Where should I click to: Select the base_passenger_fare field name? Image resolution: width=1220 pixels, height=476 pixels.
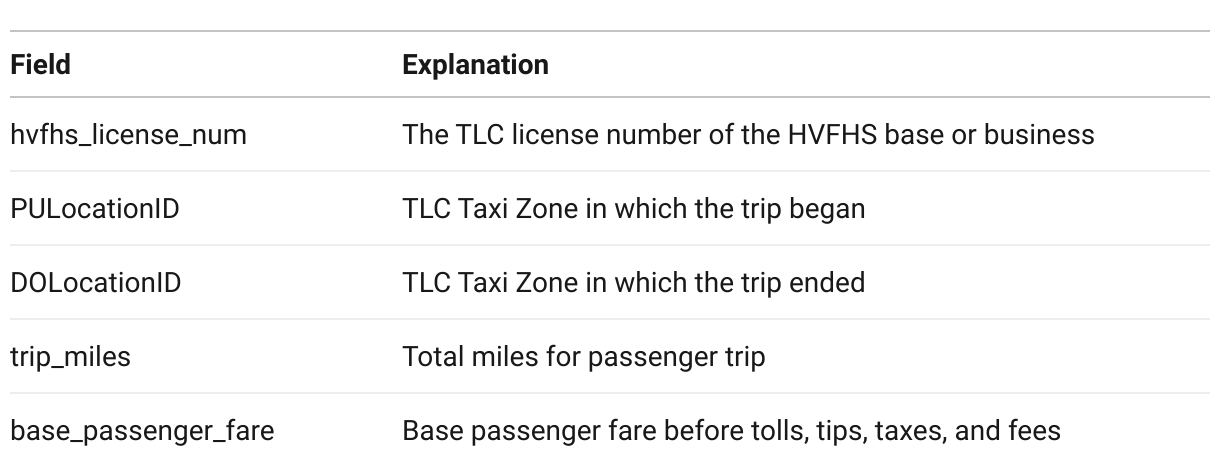(x=143, y=431)
